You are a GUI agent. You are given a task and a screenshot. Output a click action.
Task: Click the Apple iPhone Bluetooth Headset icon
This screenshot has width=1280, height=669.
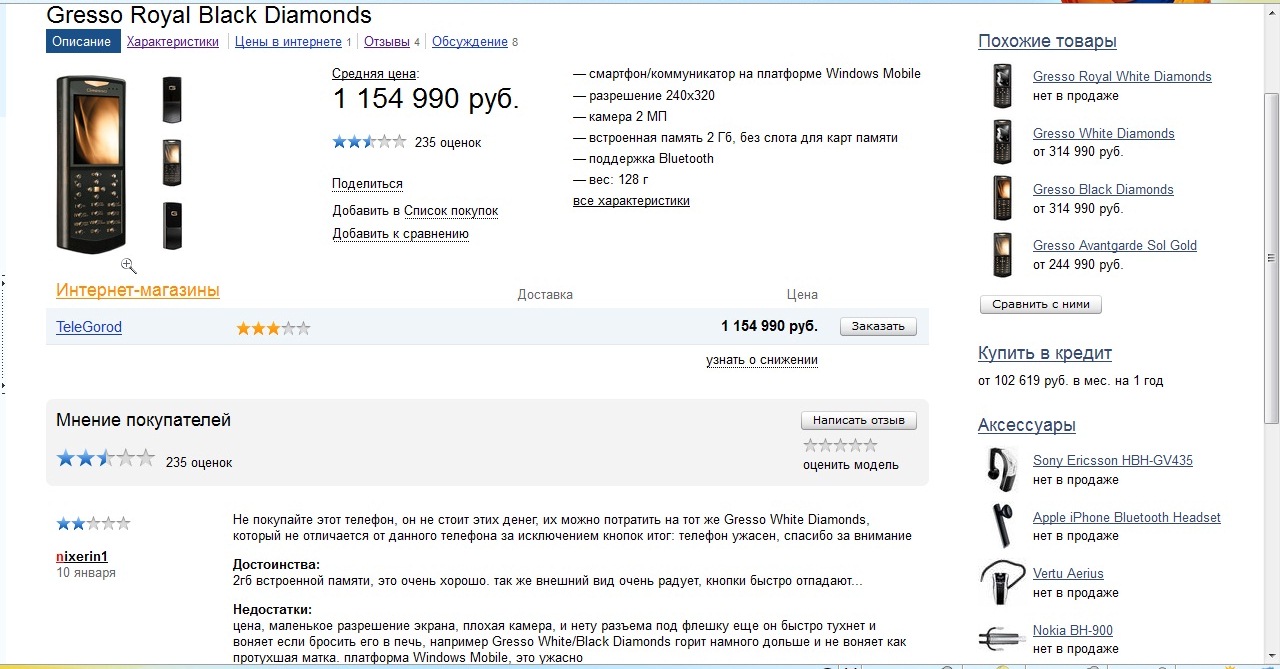1002,526
